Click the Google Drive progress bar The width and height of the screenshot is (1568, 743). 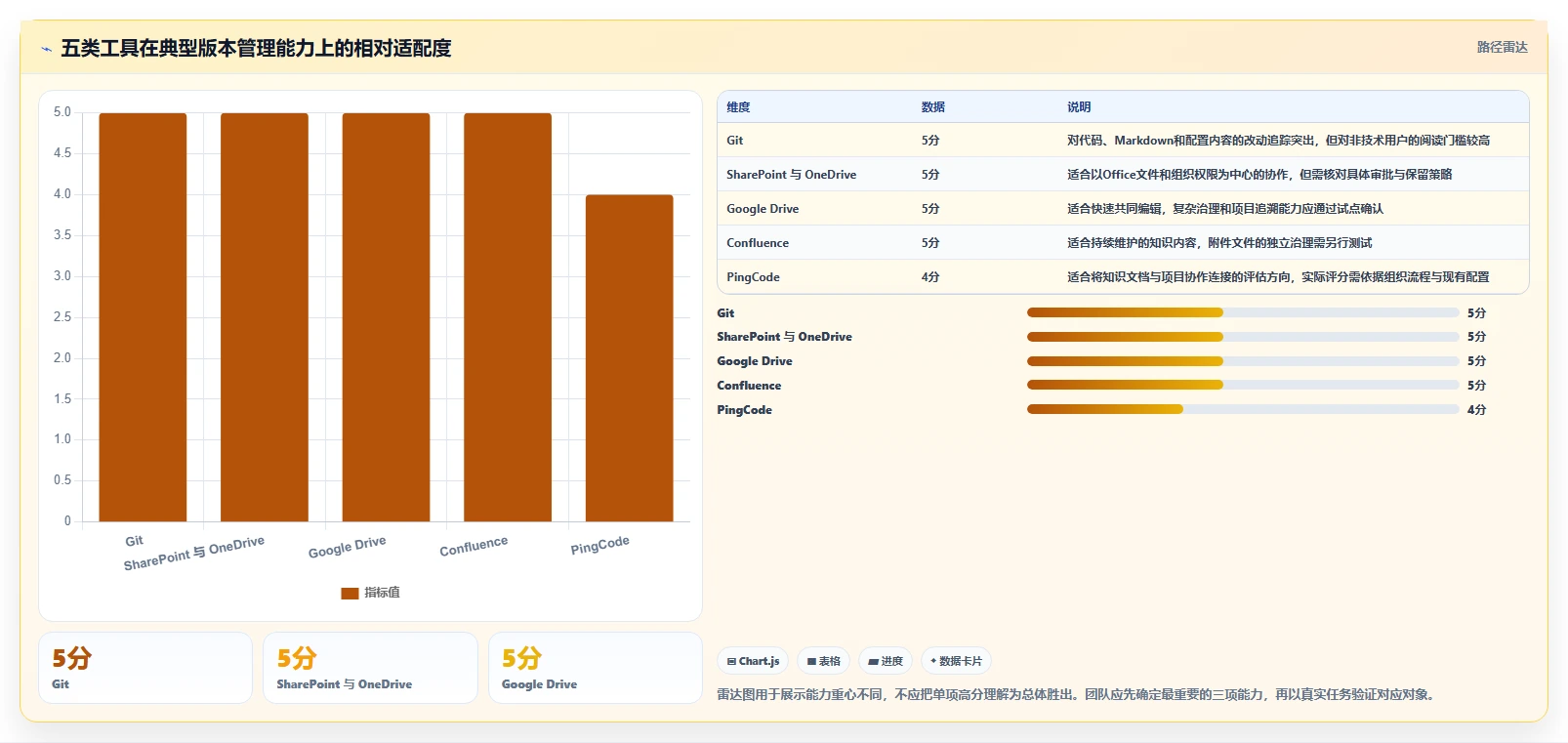click(x=1243, y=361)
